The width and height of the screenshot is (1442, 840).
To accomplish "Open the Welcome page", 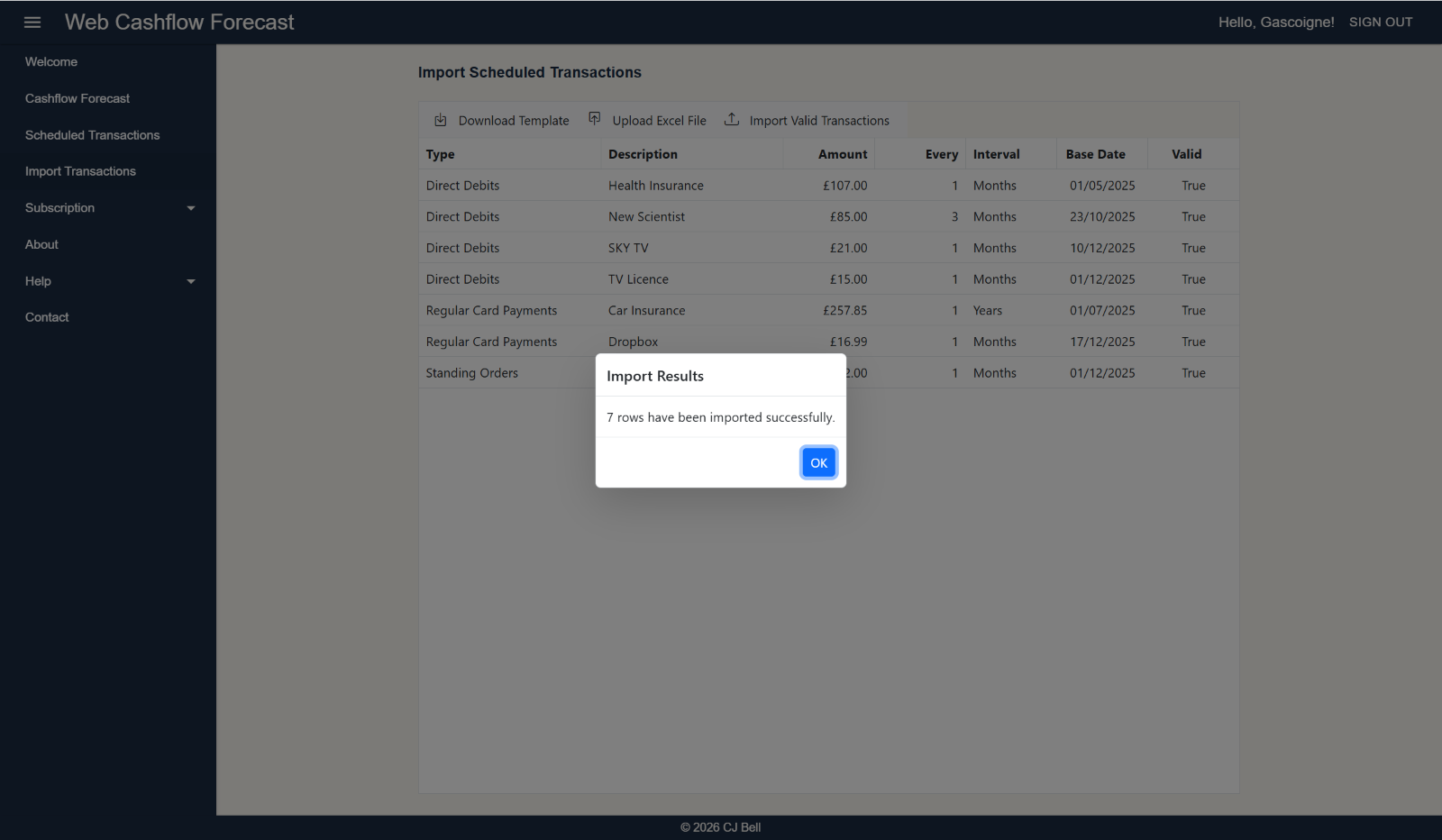I will pos(51,62).
